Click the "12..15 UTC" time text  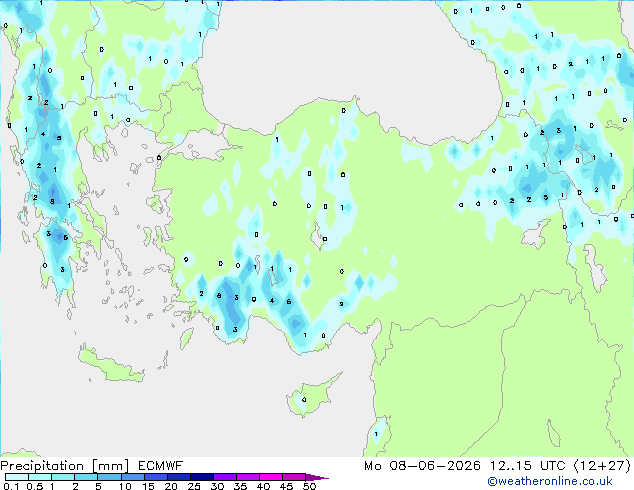[527, 466]
